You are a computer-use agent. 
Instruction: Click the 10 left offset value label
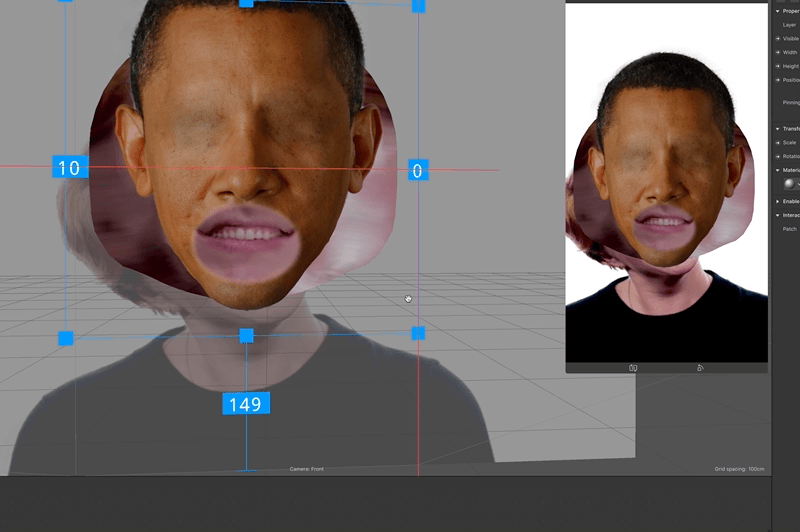pos(70,167)
